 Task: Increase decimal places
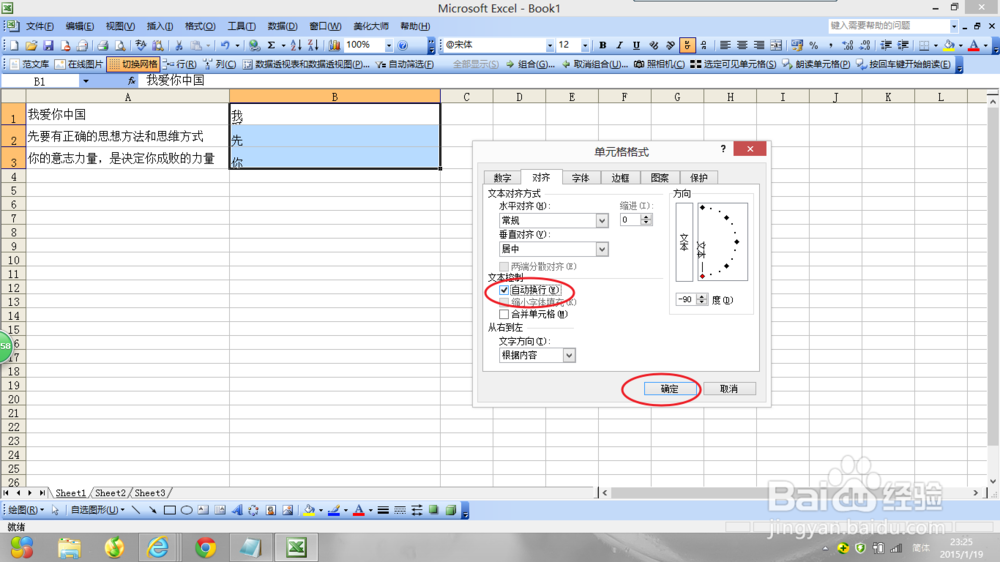coord(848,45)
